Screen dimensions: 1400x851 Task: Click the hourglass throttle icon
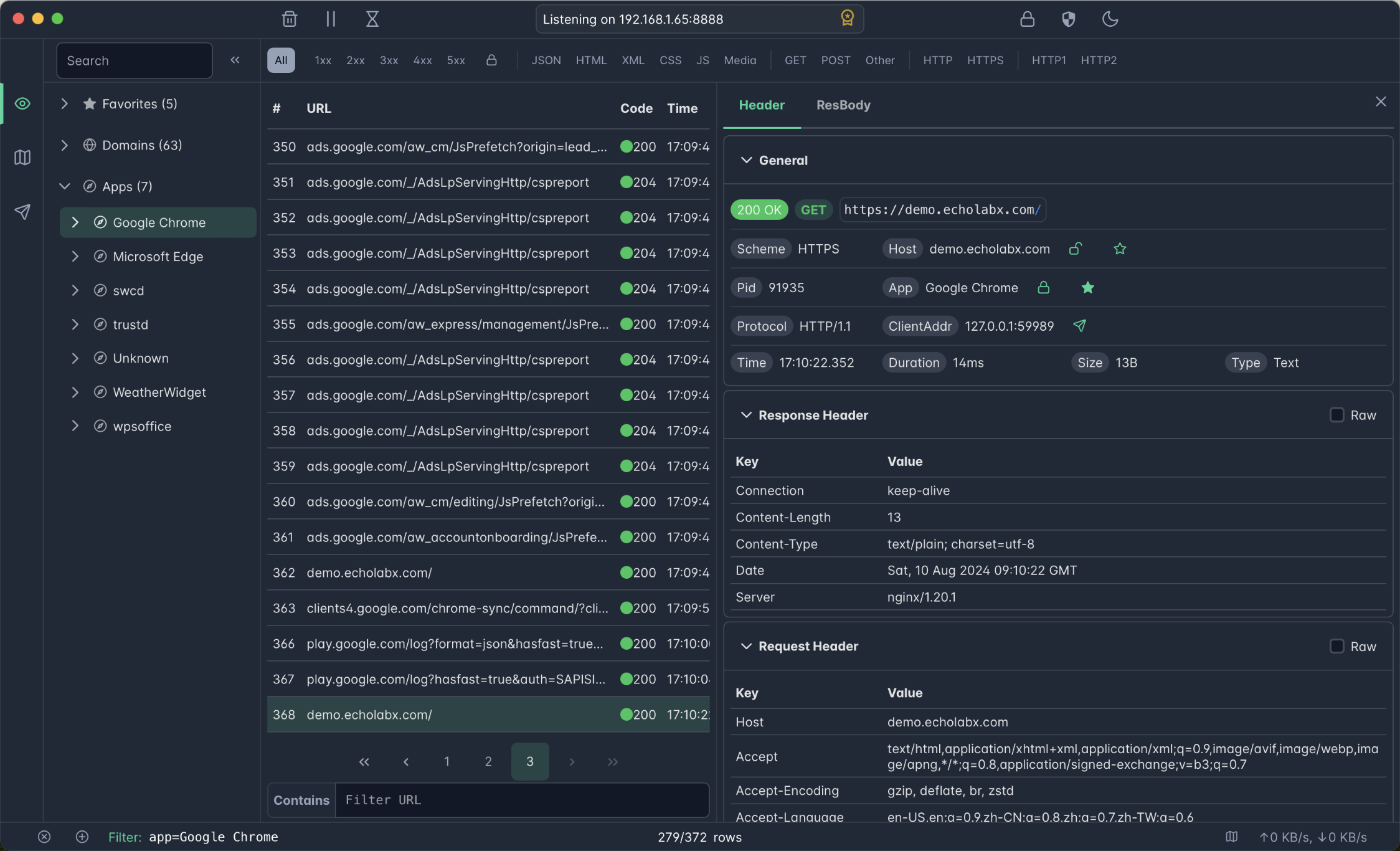(x=372, y=19)
